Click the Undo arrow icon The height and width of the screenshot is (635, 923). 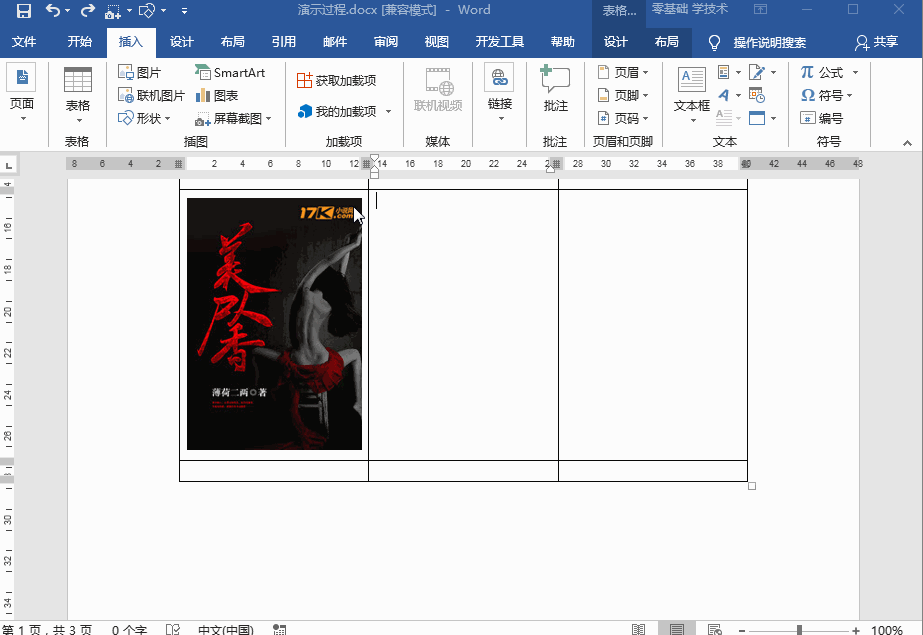coord(52,11)
